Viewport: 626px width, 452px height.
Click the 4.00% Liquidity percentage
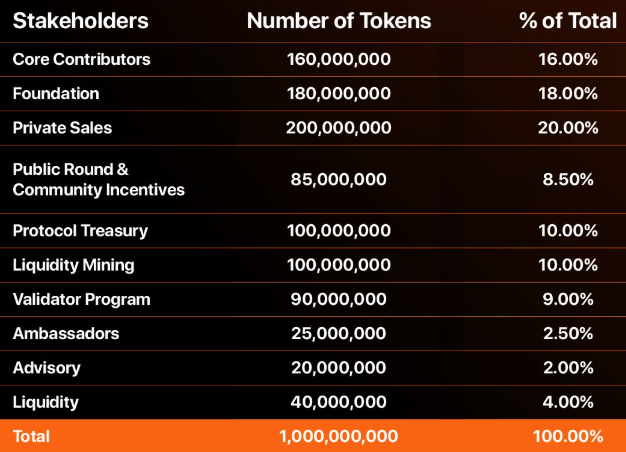click(x=568, y=402)
